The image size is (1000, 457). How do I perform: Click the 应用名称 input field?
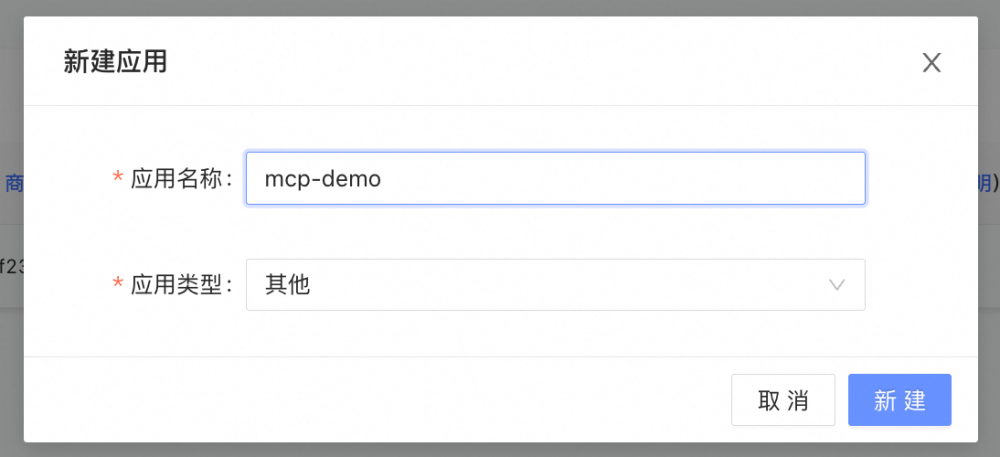(x=555, y=178)
